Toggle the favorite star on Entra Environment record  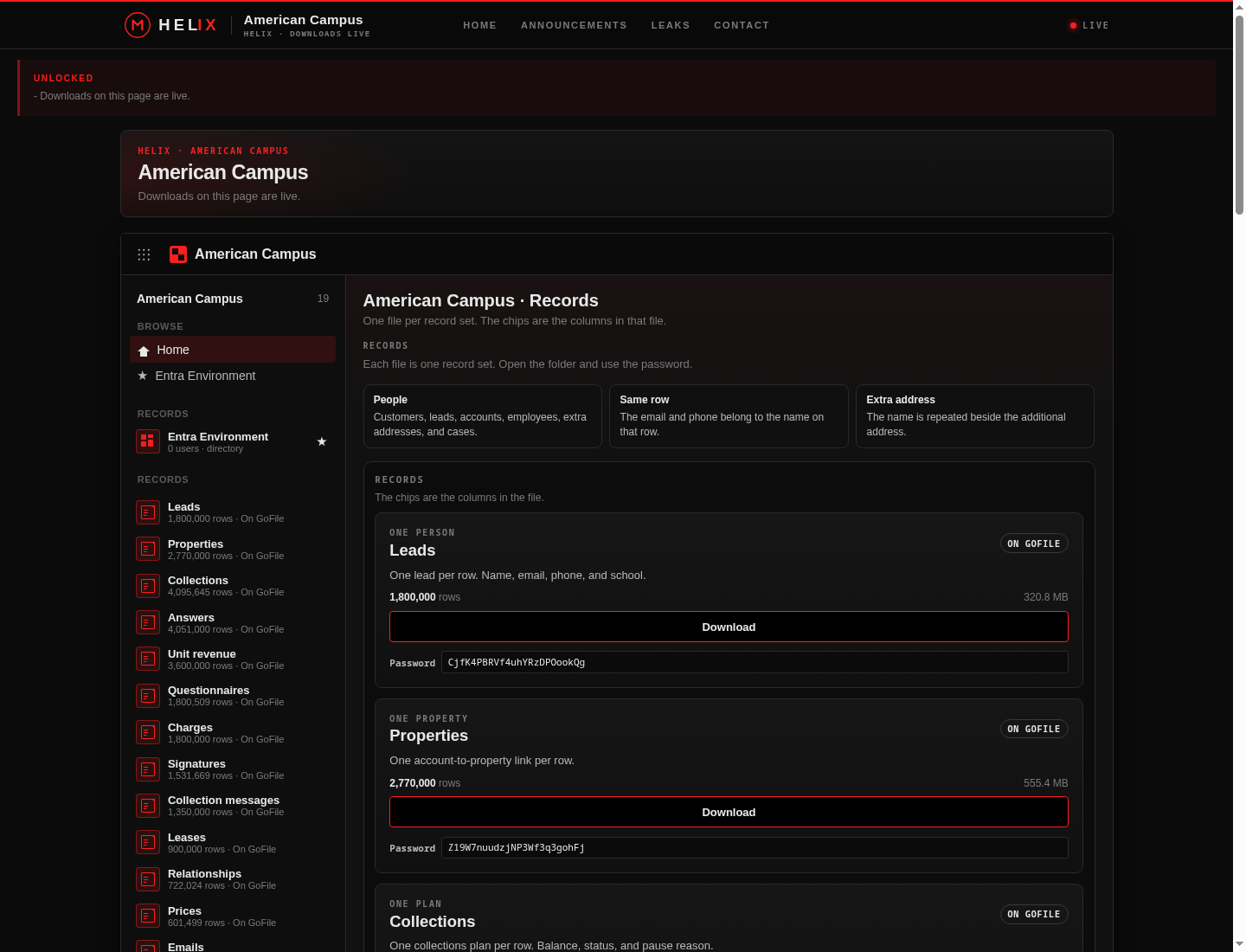[322, 441]
